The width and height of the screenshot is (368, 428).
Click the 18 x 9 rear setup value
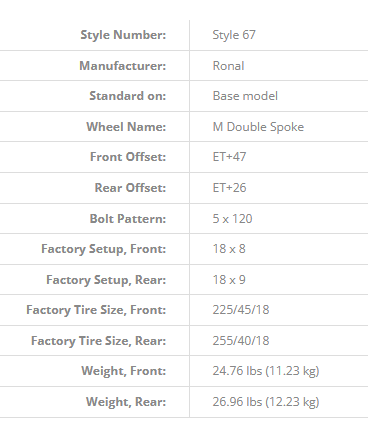[x=229, y=280]
